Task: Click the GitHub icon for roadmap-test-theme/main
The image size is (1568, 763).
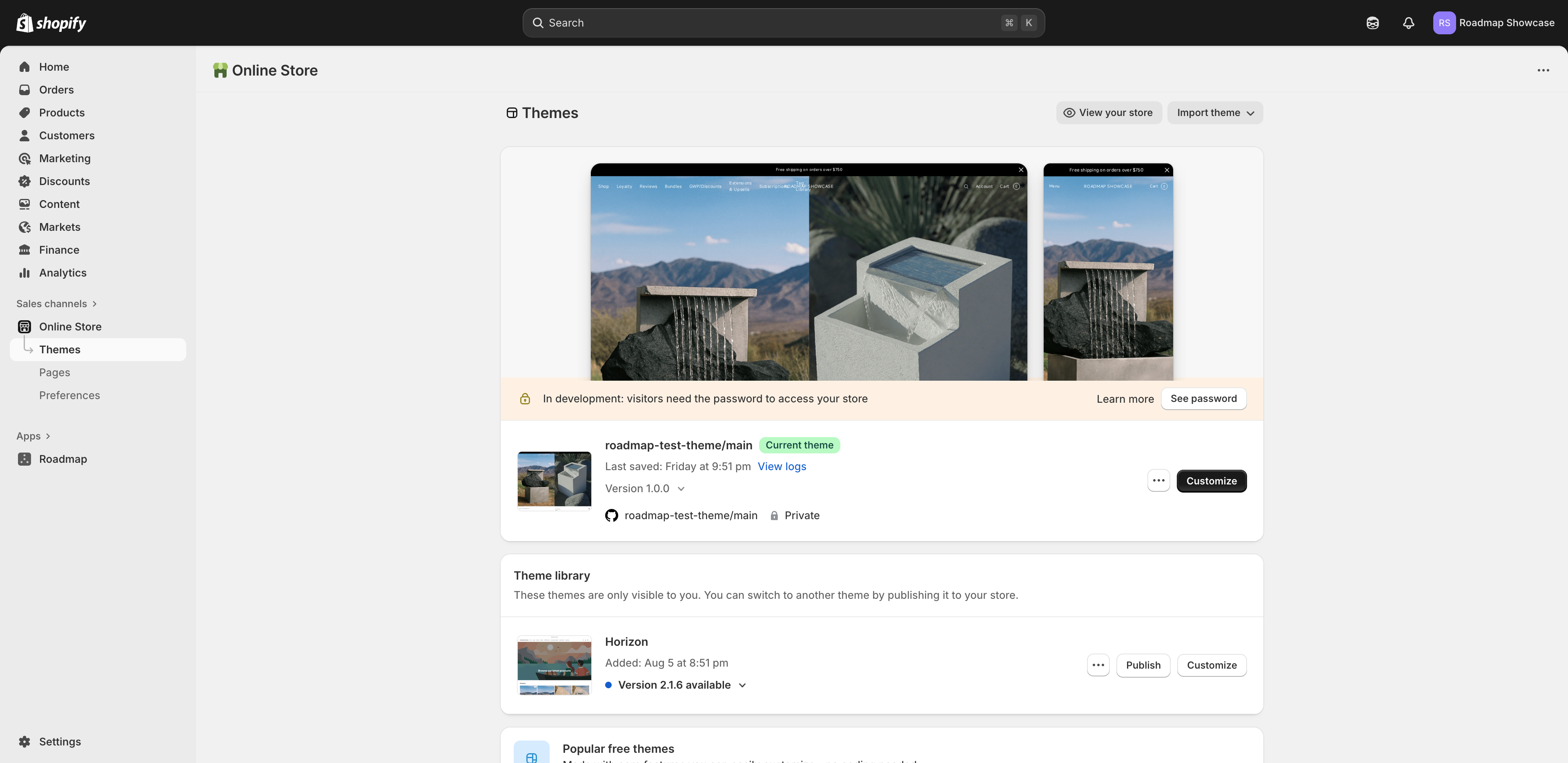Action: tap(611, 516)
